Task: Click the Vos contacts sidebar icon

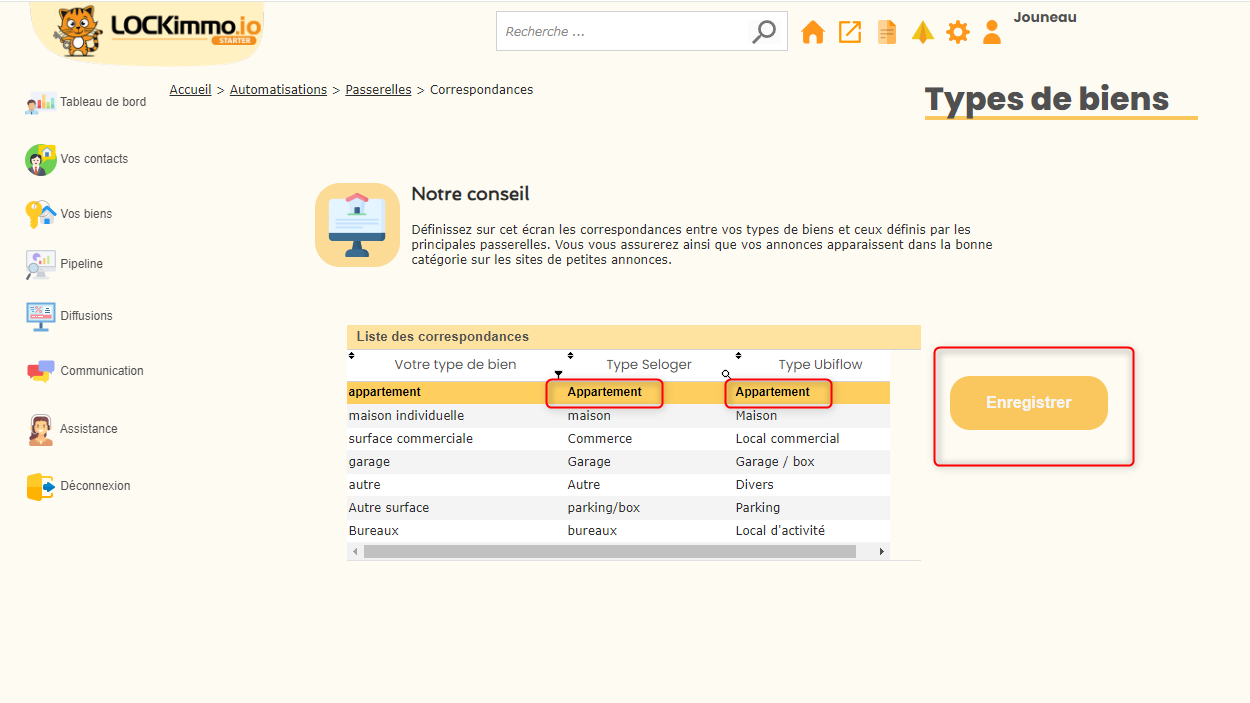Action: 40,159
